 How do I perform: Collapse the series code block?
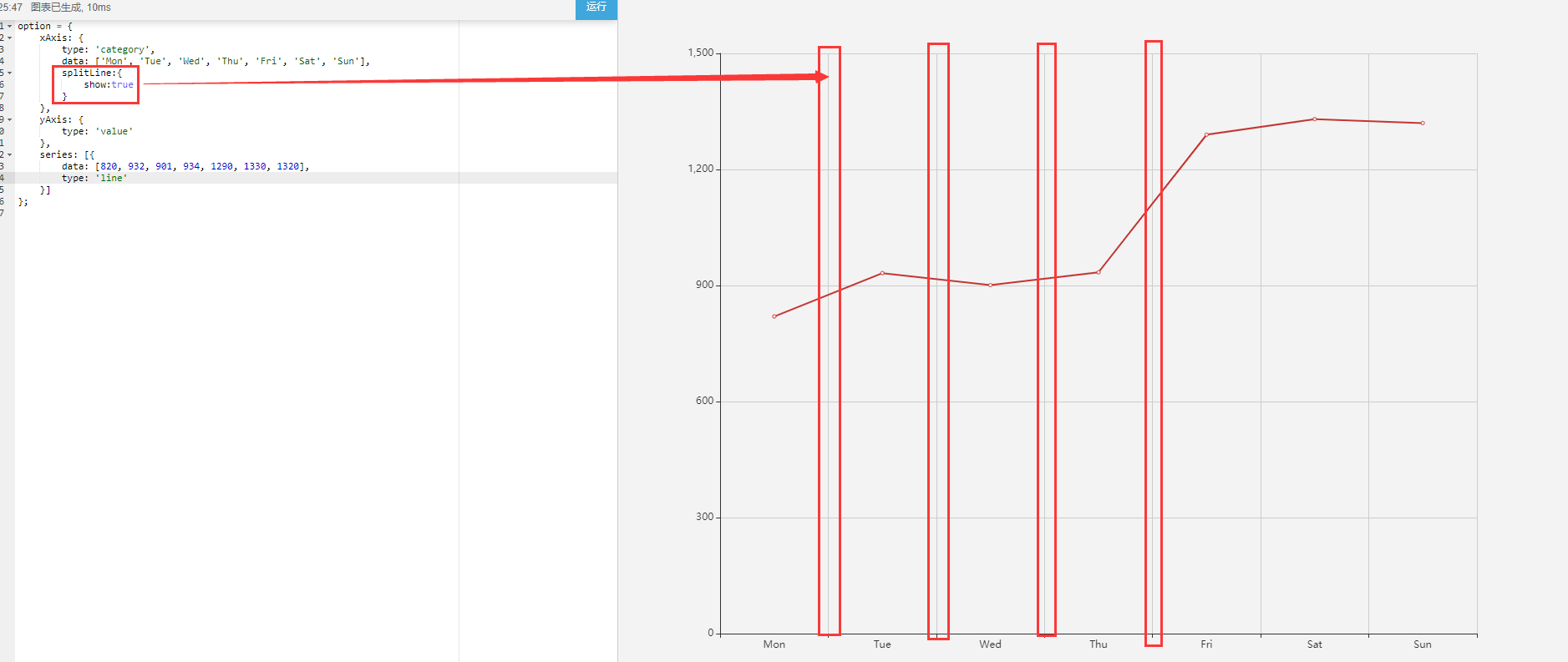coord(10,155)
